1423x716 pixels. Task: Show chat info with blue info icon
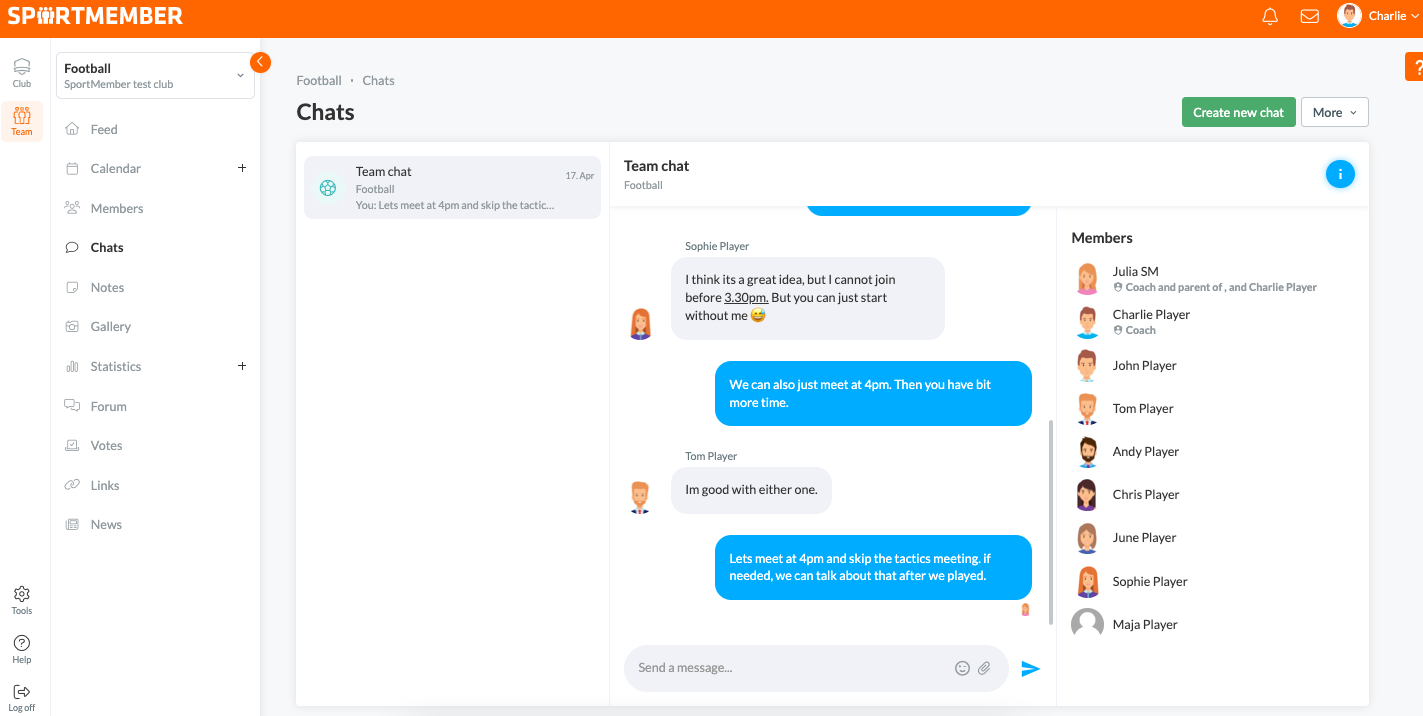point(1340,174)
